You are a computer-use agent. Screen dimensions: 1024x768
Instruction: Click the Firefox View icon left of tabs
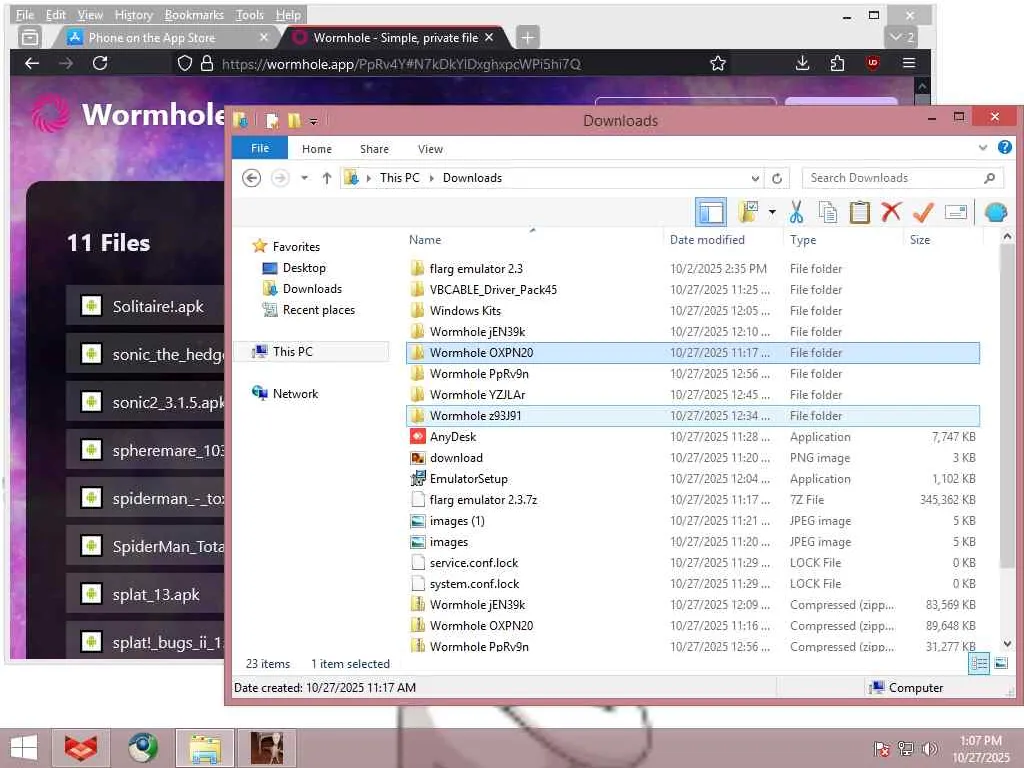pyautogui.click(x=29, y=38)
